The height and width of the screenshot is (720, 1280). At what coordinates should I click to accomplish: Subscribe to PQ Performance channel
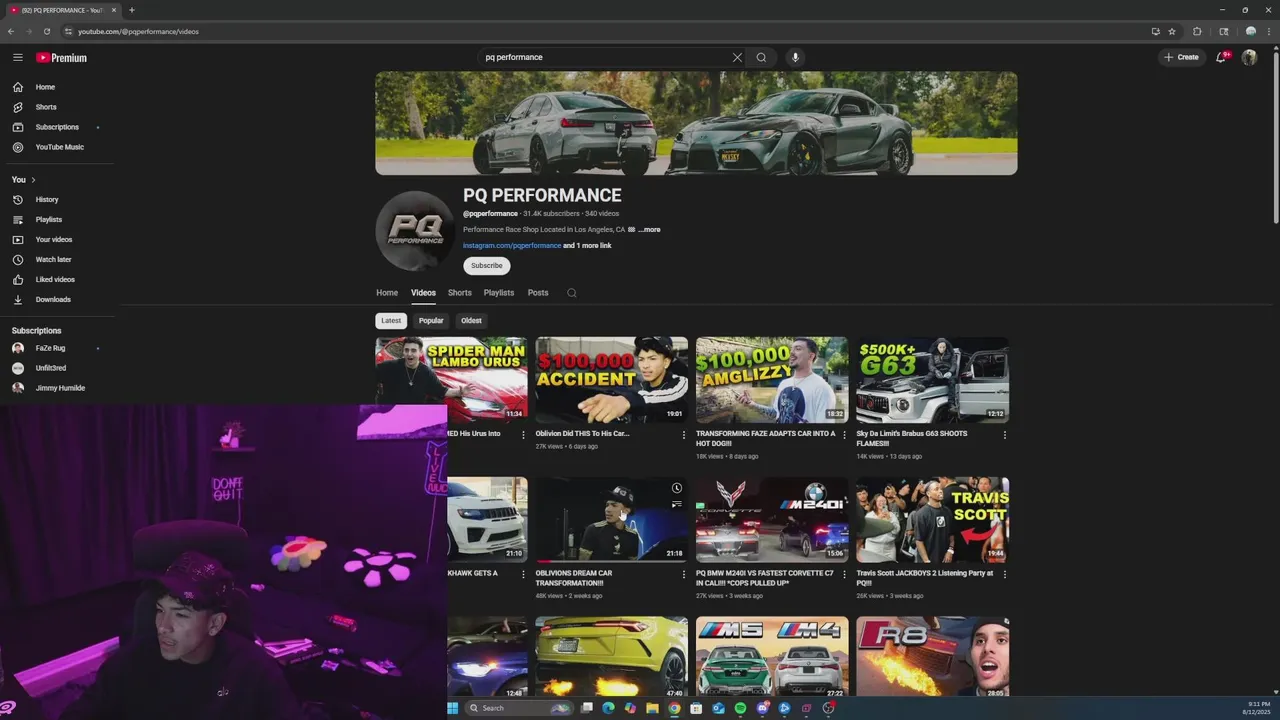click(487, 266)
